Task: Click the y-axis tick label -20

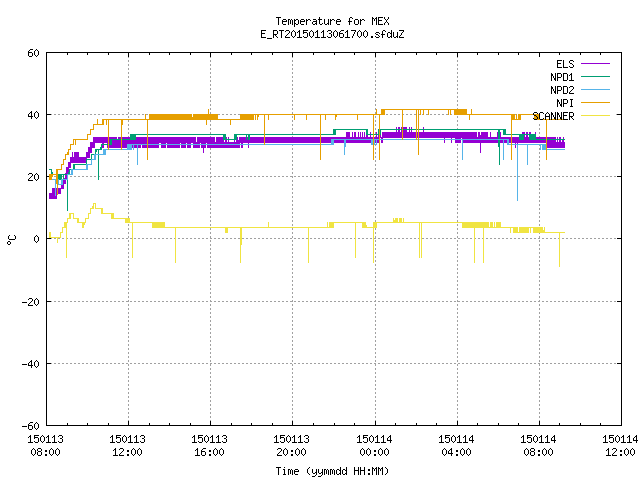Action: tap(31, 302)
